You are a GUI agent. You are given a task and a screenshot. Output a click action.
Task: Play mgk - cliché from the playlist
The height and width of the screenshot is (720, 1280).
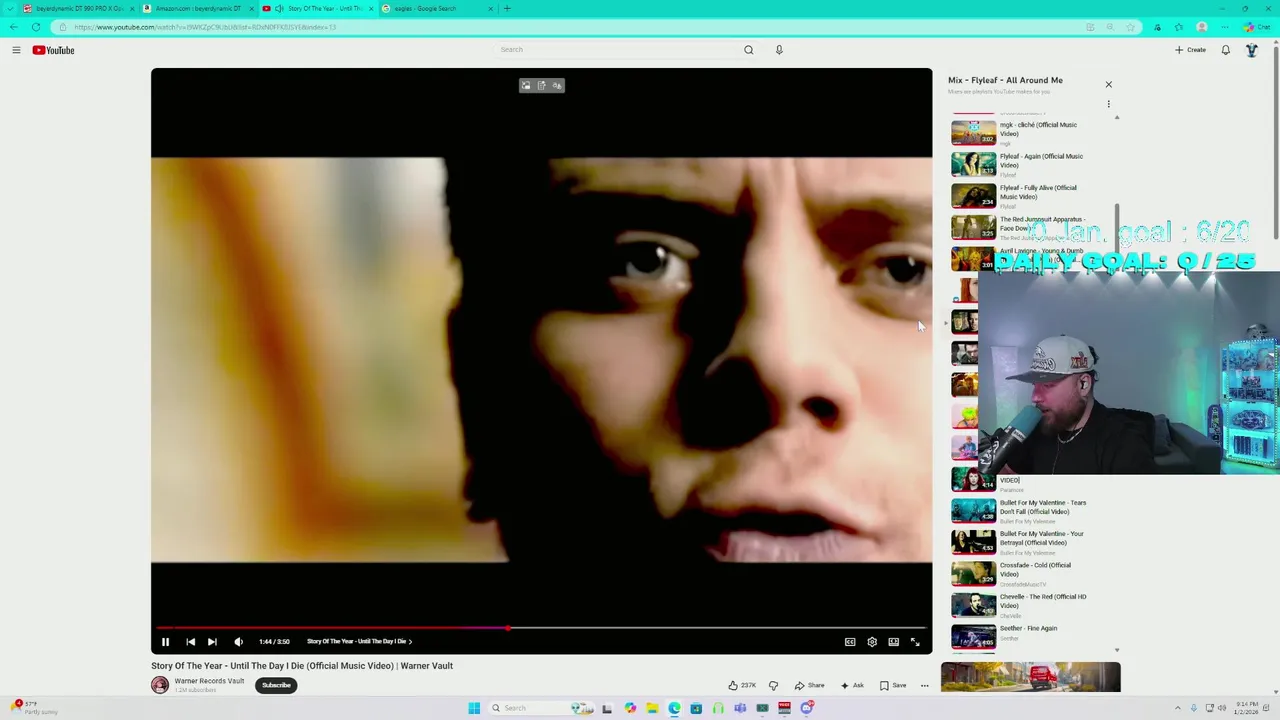click(x=1030, y=133)
